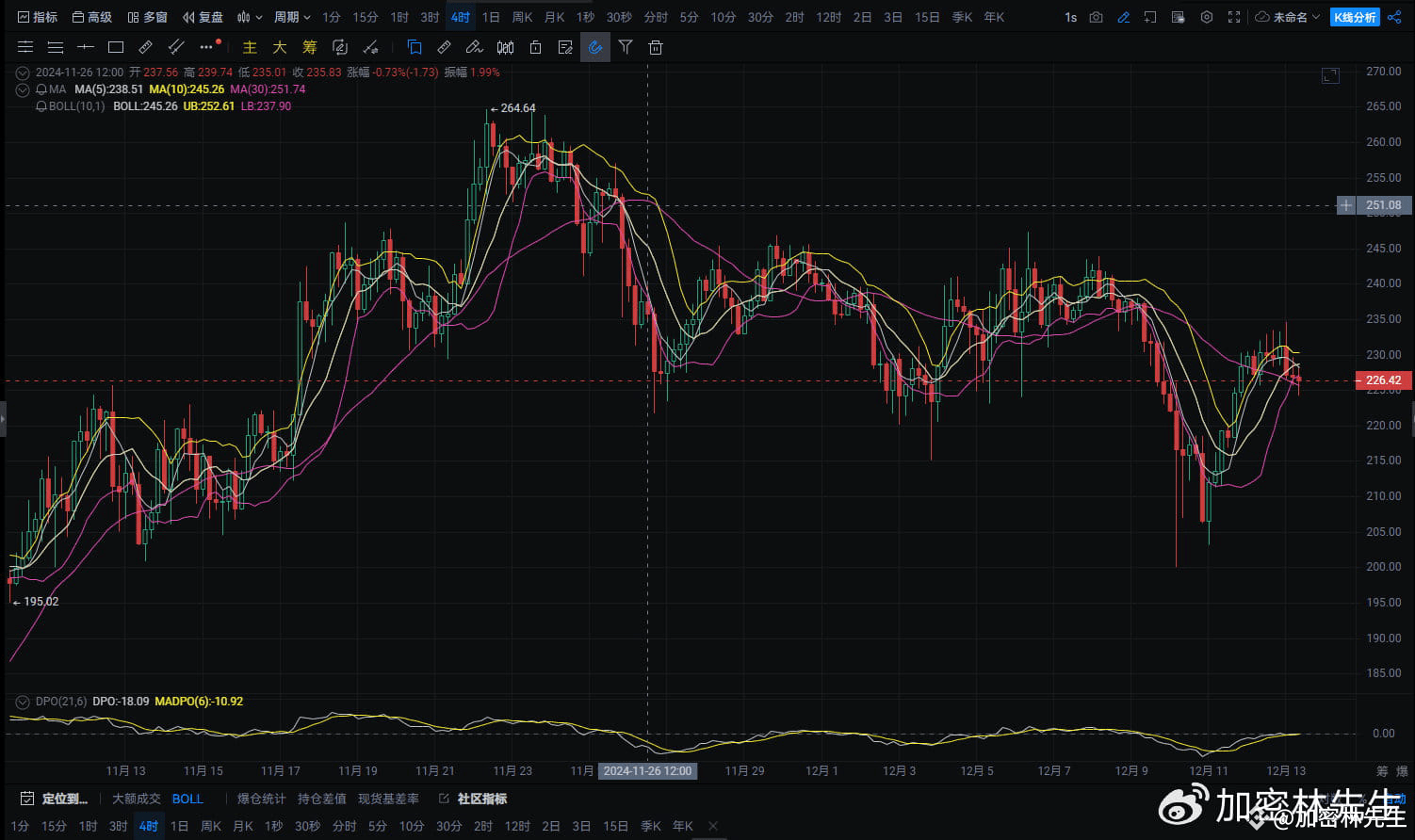The height and width of the screenshot is (840, 1415).
Task: Enter fullscreen mode
Action: [1234, 17]
